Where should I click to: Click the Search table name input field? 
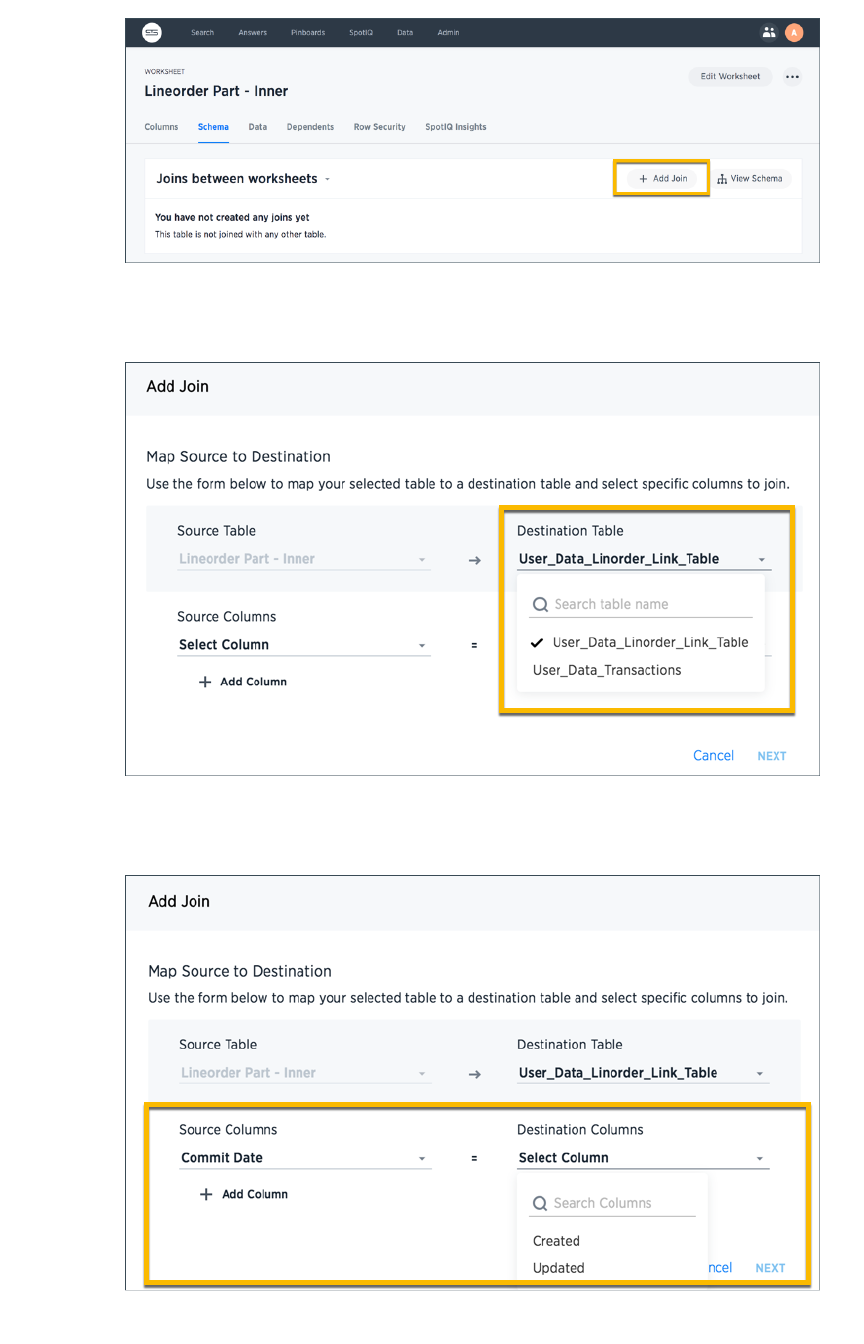pyautogui.click(x=650, y=605)
